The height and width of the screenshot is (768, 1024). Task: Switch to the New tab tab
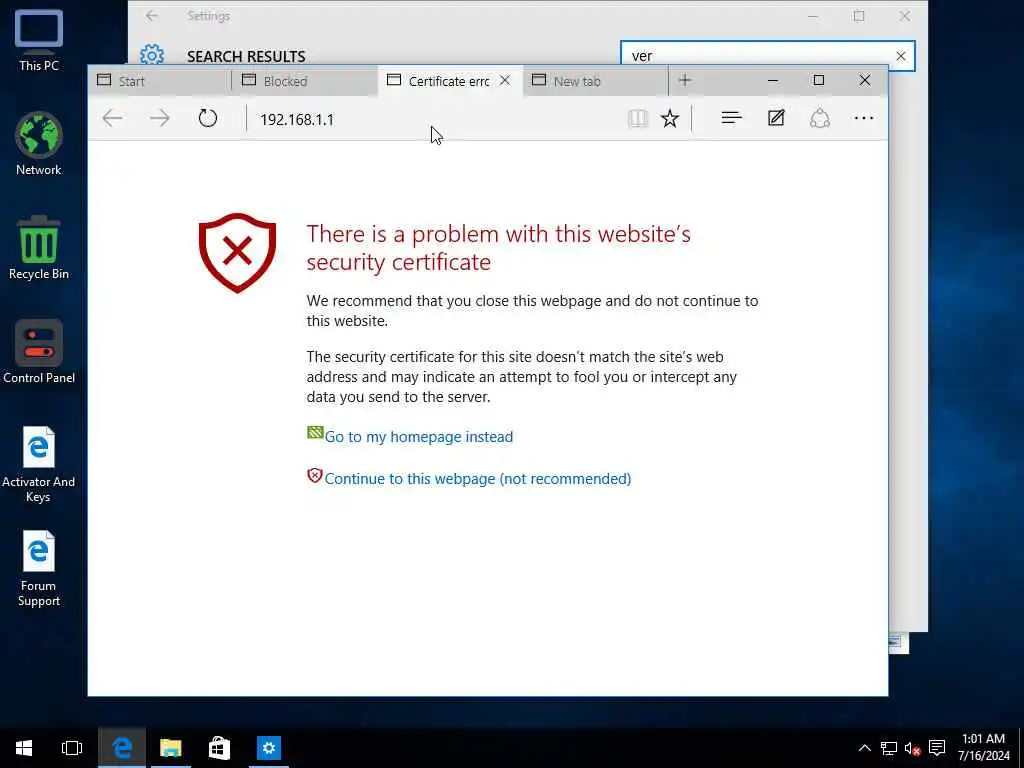point(596,81)
